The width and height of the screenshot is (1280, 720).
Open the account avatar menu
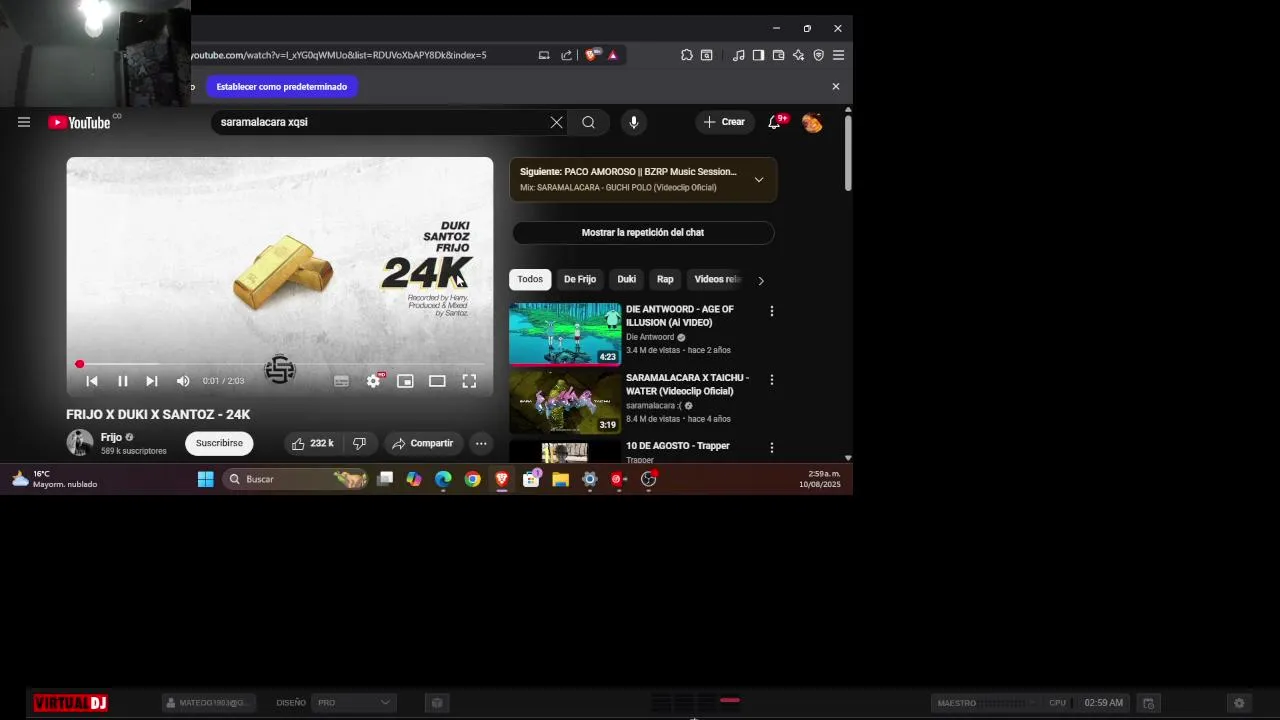point(812,122)
